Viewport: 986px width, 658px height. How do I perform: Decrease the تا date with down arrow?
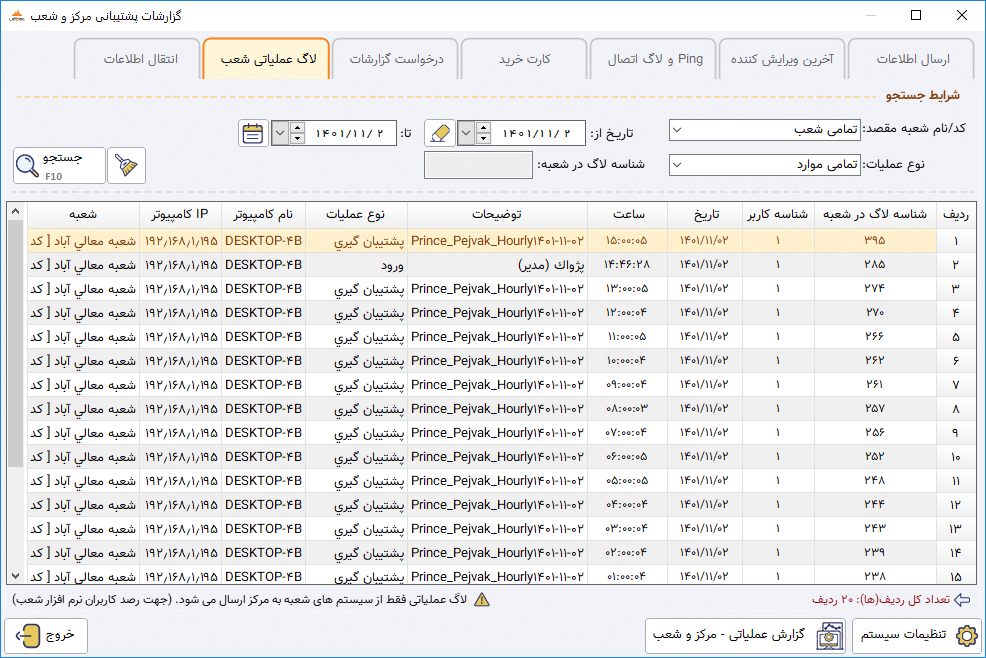(297, 139)
